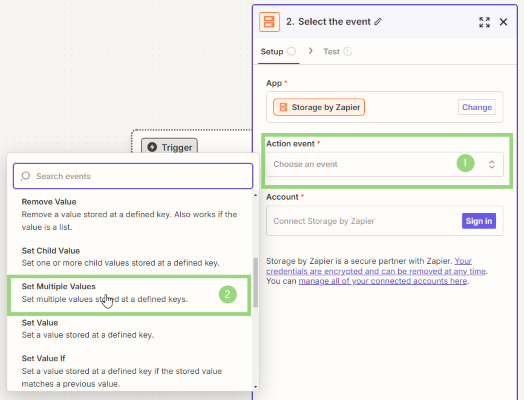Click the "Action event" field label
Viewport: 524px width, 400px height.
290,144
